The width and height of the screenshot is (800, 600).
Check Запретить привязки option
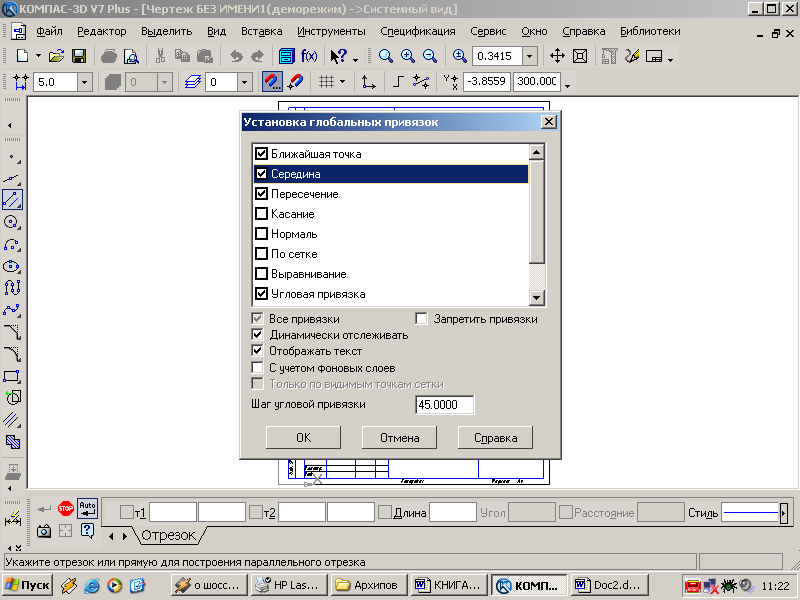tap(421, 319)
